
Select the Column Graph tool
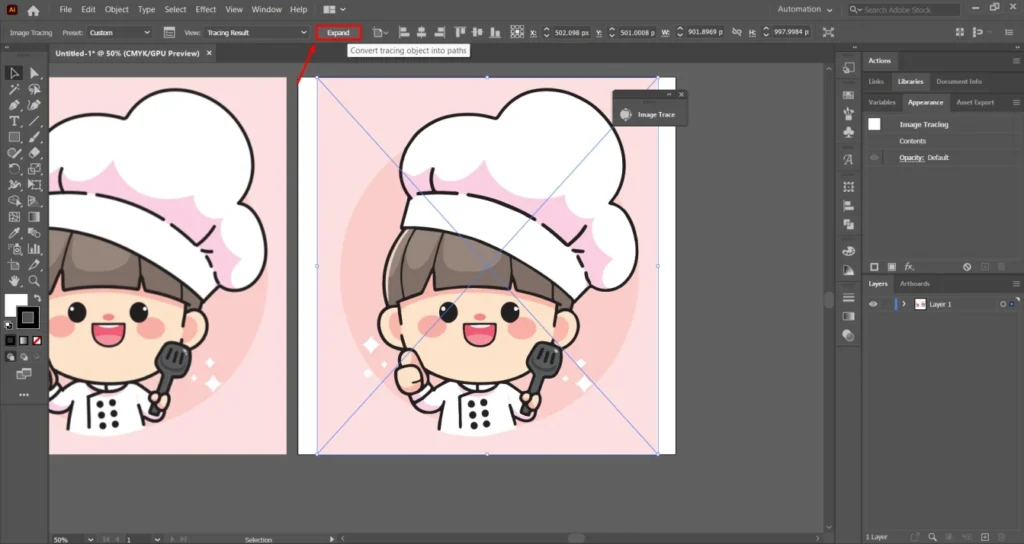click(34, 249)
